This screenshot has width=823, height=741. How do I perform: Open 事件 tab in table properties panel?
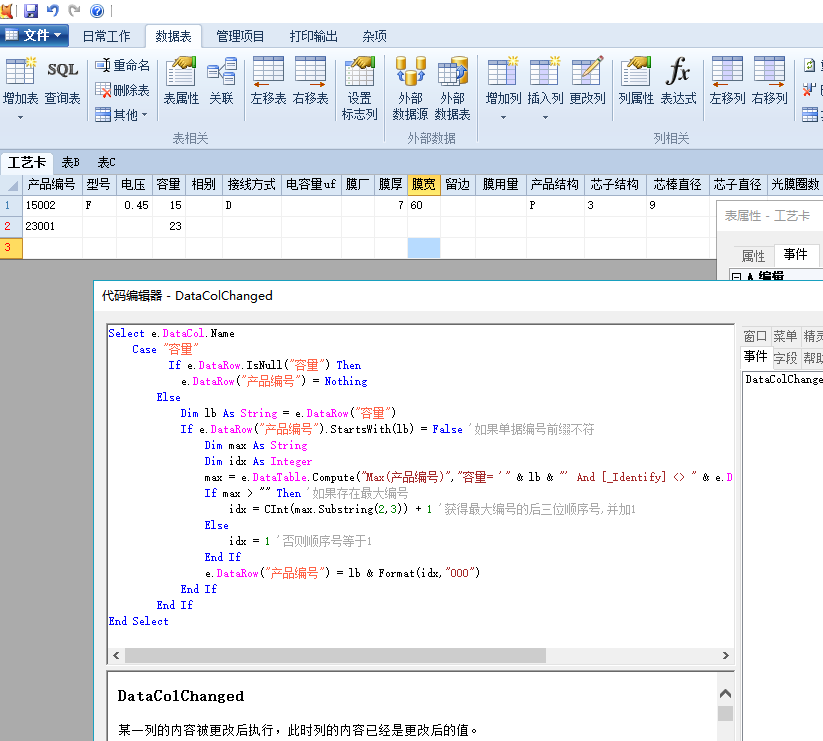pos(795,255)
